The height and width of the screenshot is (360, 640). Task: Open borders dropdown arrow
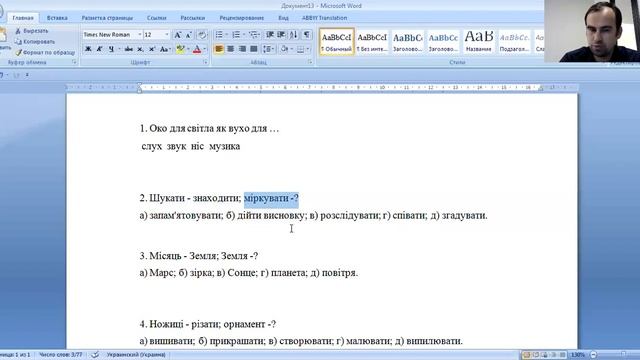(x=308, y=49)
